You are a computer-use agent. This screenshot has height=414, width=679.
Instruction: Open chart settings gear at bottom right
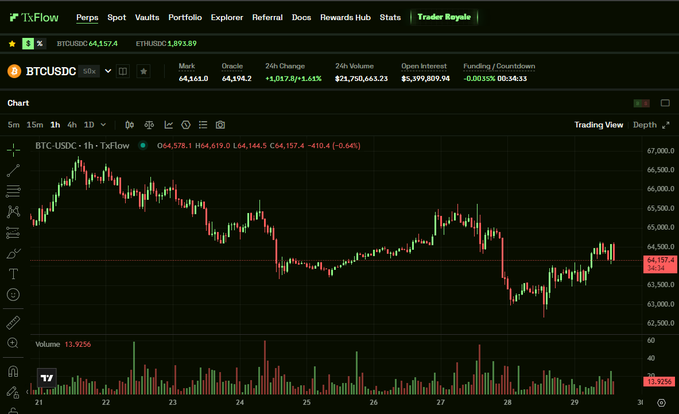point(661,403)
